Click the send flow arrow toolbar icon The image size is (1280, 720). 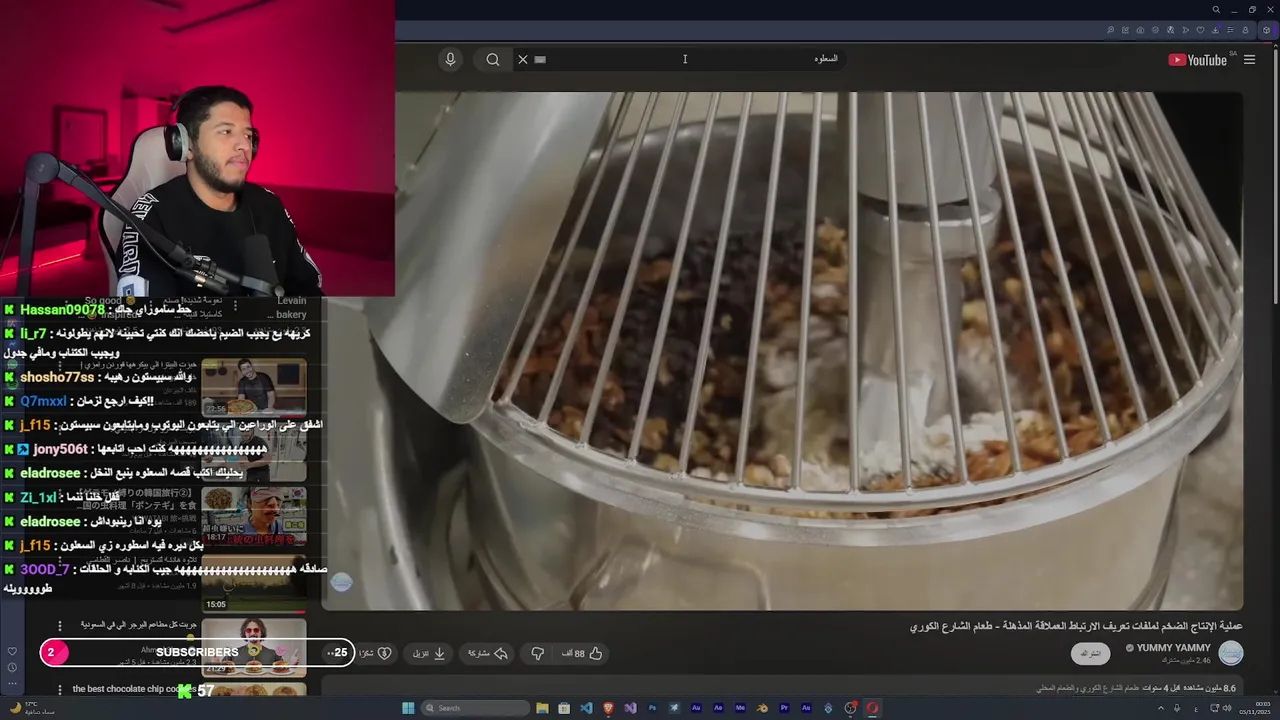click(1186, 30)
